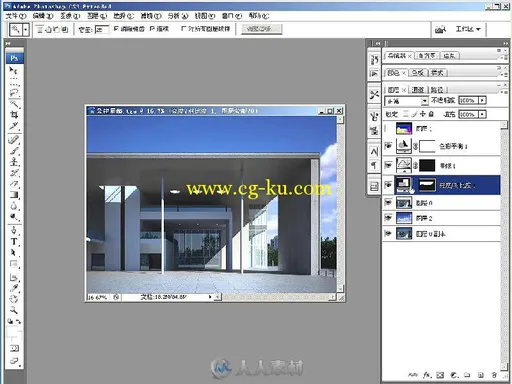Viewport: 512px width, 384px height.
Task: Select the Gradient tool
Action: [x=14, y=195]
